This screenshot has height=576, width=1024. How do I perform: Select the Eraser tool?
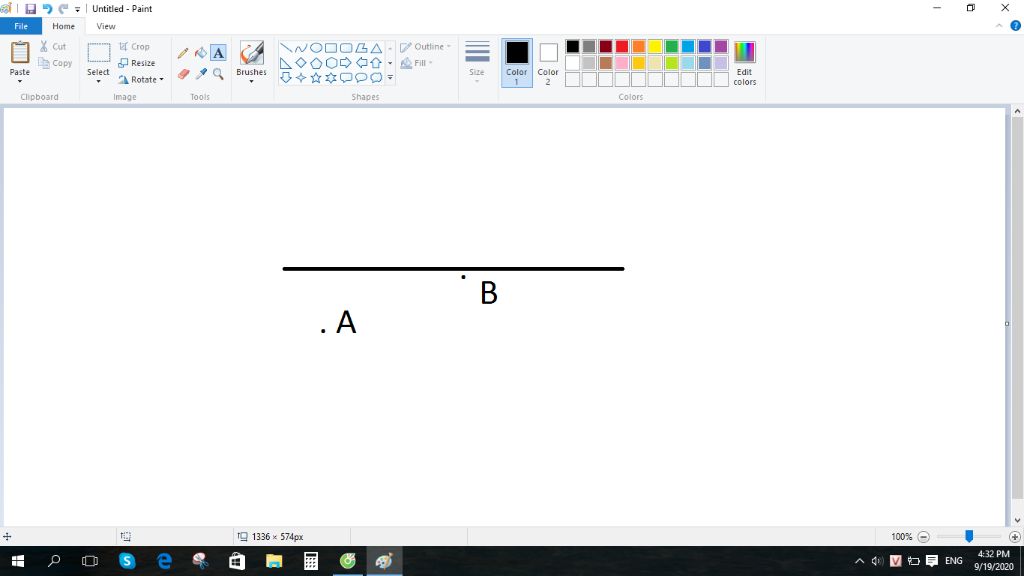[x=183, y=74]
